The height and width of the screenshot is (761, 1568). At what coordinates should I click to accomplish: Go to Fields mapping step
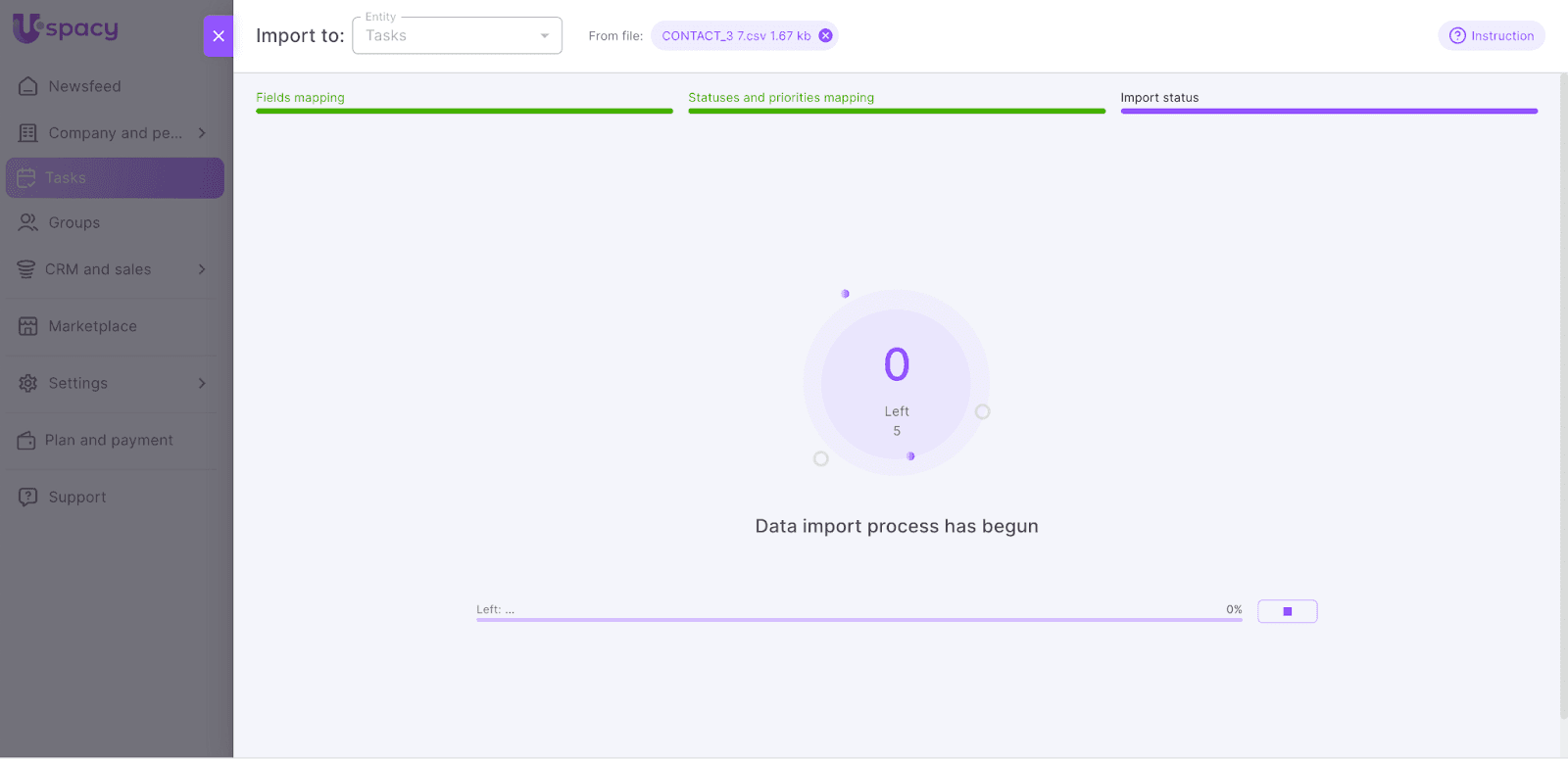300,98
